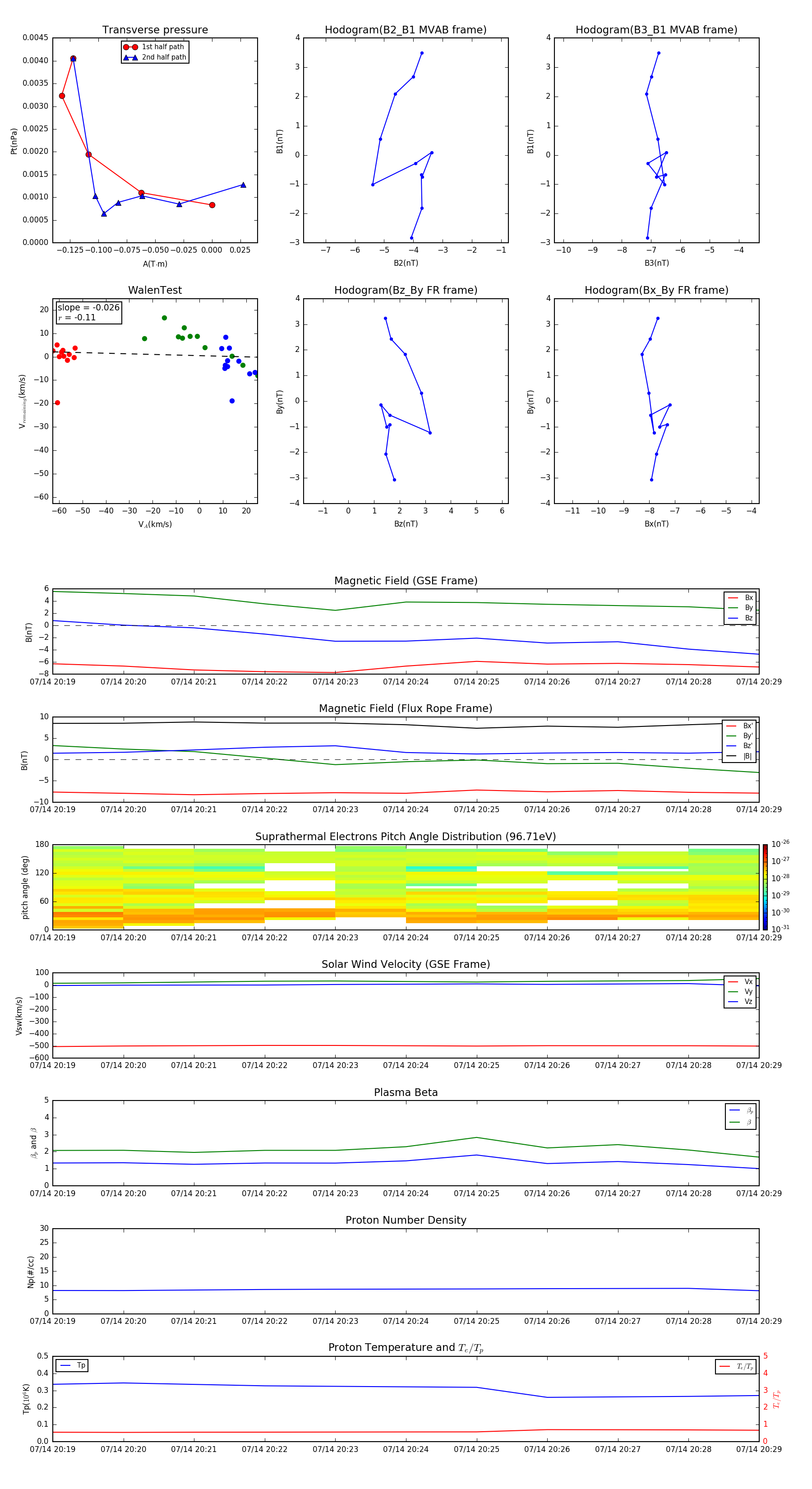
Task: Click the '1st half path' legend entry
Action: (x=154, y=47)
